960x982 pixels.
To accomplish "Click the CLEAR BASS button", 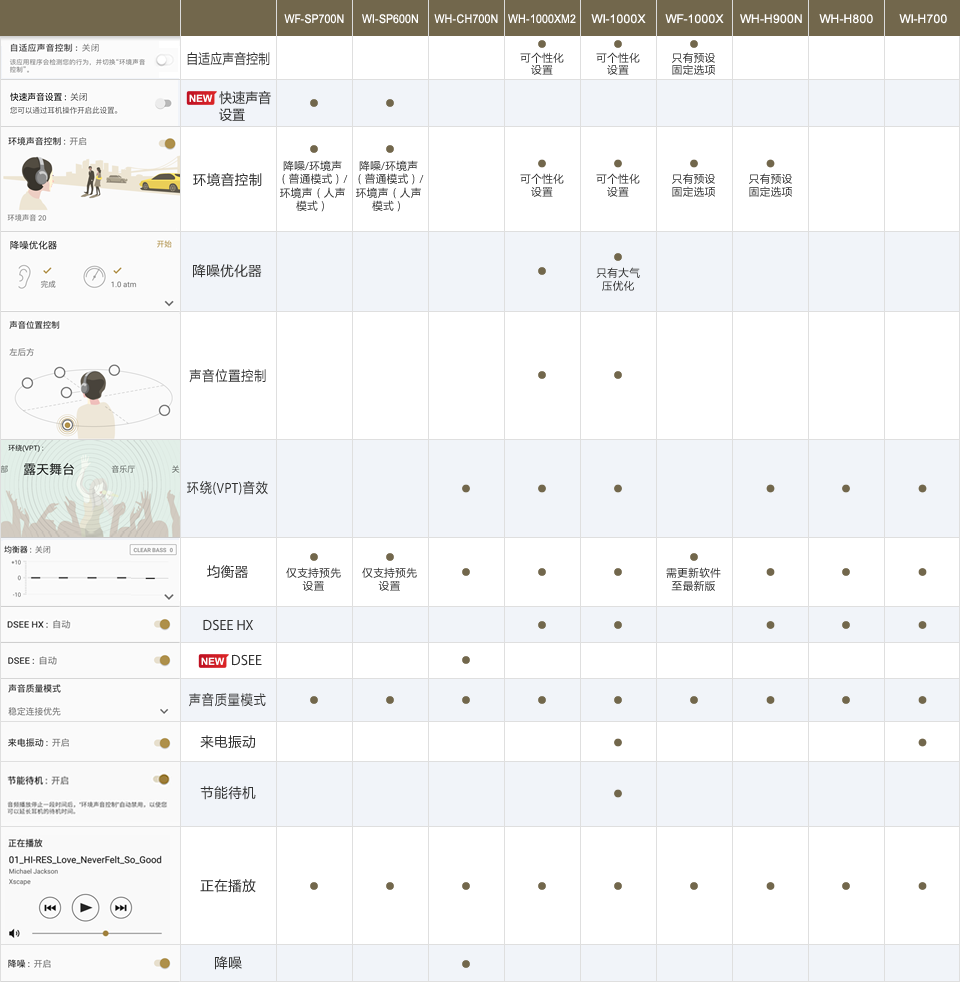I will (153, 550).
